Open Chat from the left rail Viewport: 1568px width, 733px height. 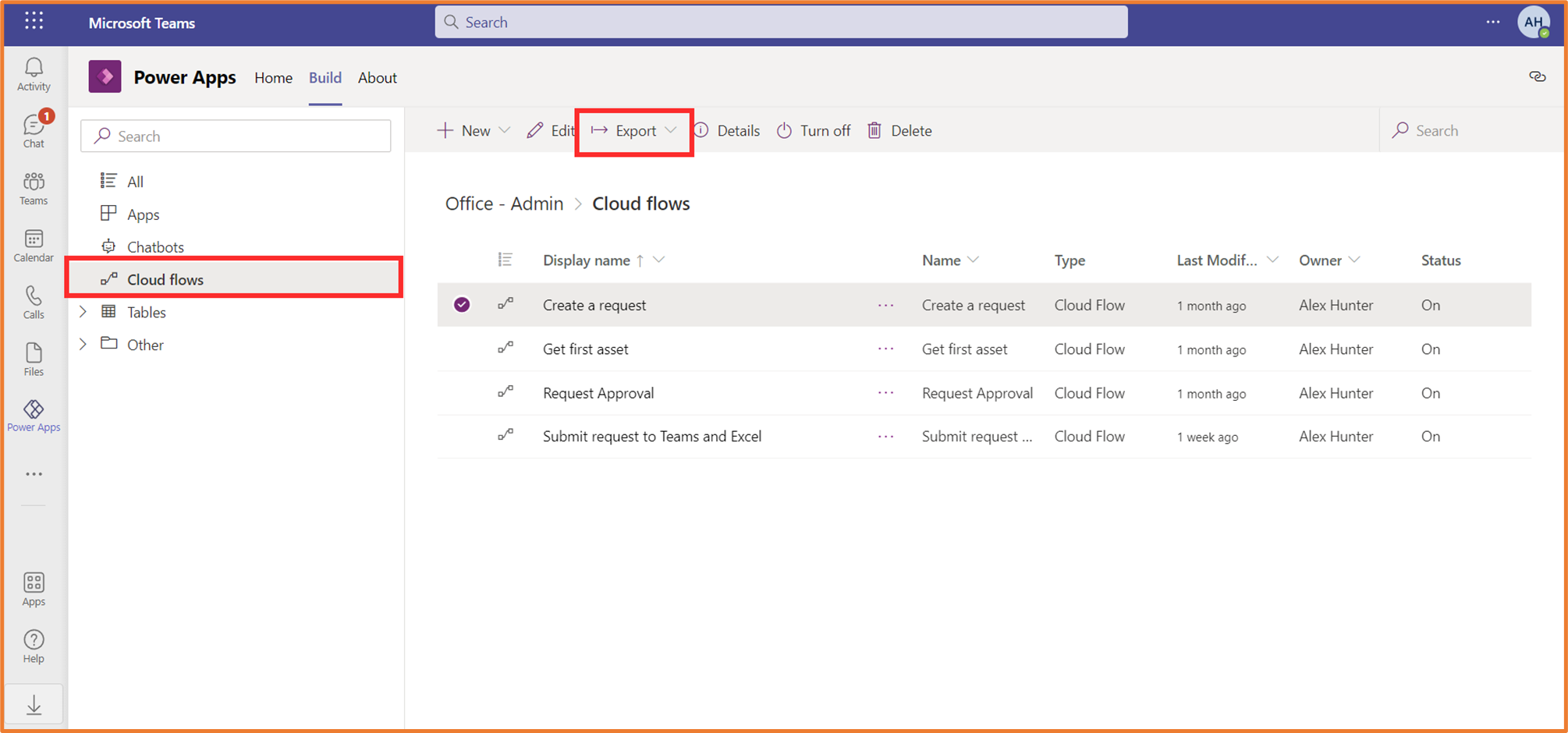pyautogui.click(x=33, y=129)
